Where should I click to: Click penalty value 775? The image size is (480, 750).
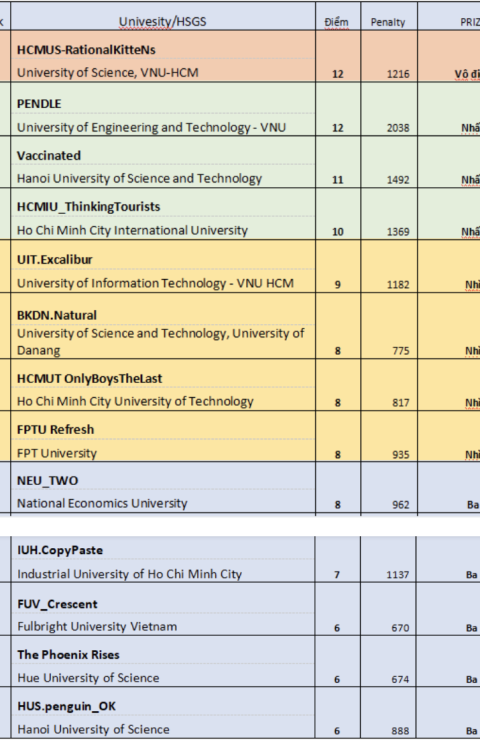point(401,351)
